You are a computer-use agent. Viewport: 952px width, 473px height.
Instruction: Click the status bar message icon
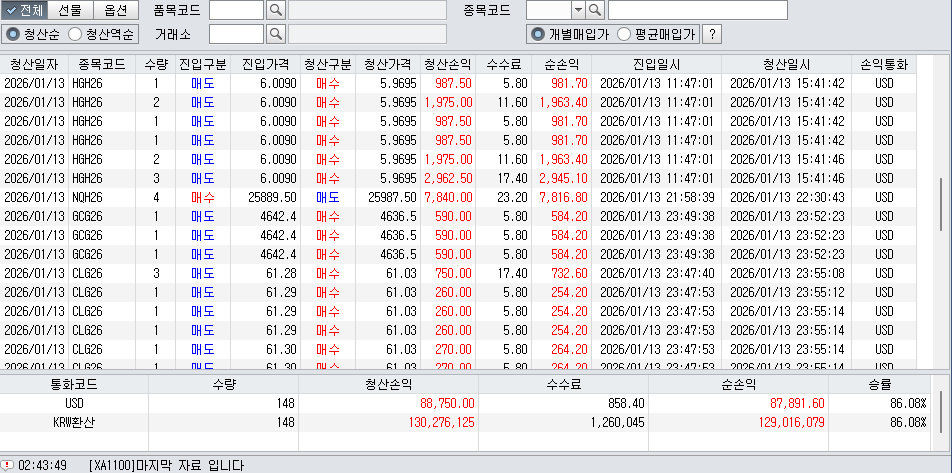coord(8,466)
